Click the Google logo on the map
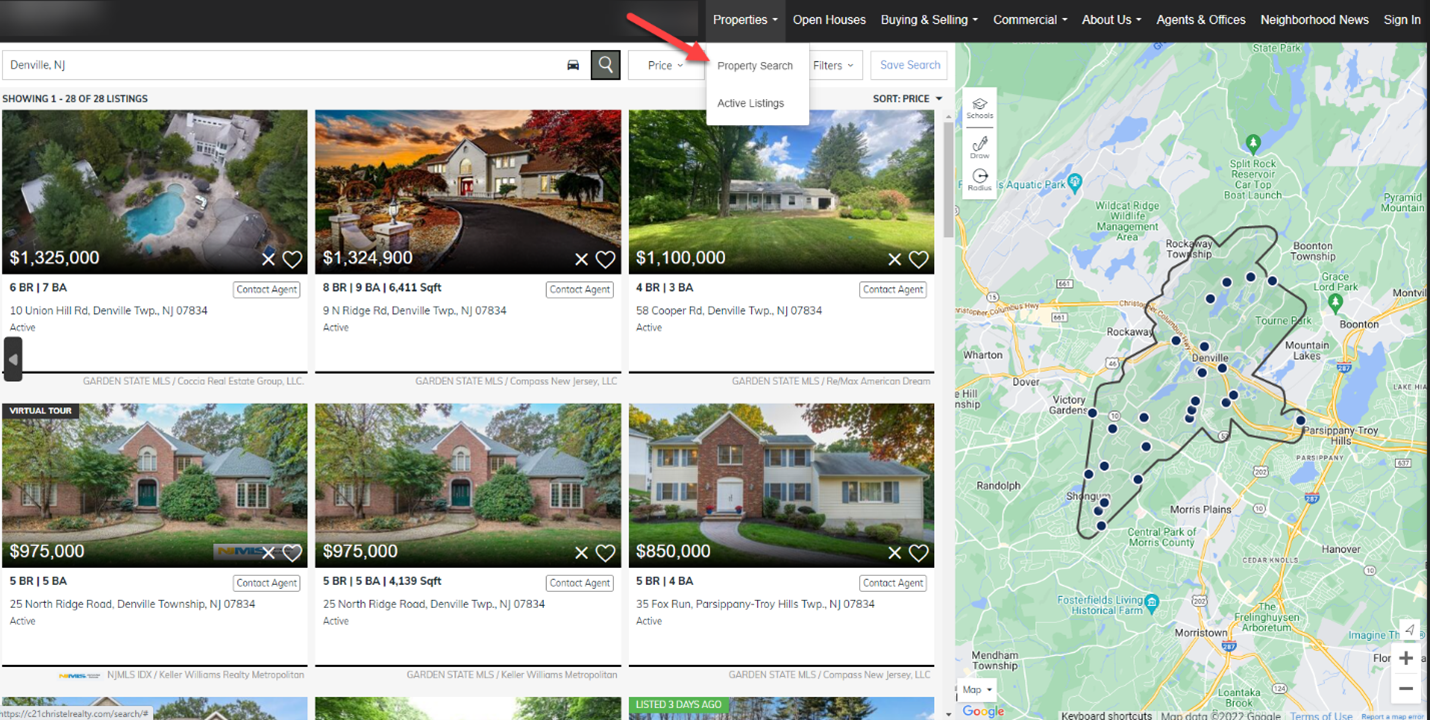 tap(982, 710)
